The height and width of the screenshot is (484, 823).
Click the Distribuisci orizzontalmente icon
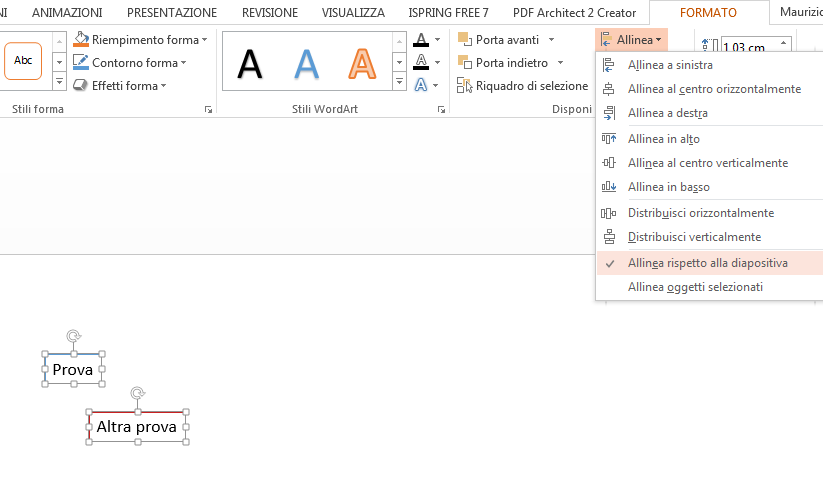[608, 213]
